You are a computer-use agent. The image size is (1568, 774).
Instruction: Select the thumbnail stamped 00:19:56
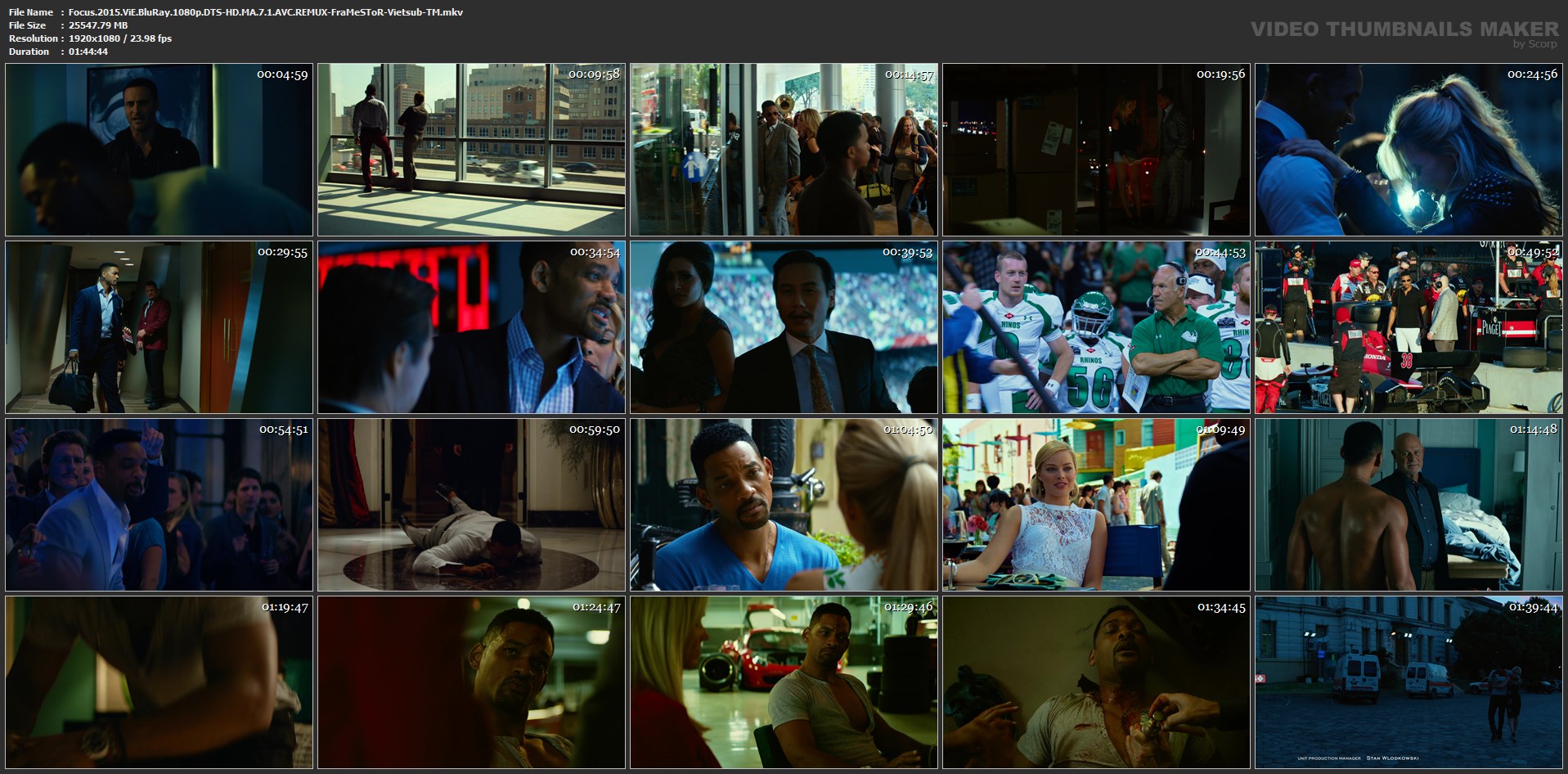(x=1096, y=150)
